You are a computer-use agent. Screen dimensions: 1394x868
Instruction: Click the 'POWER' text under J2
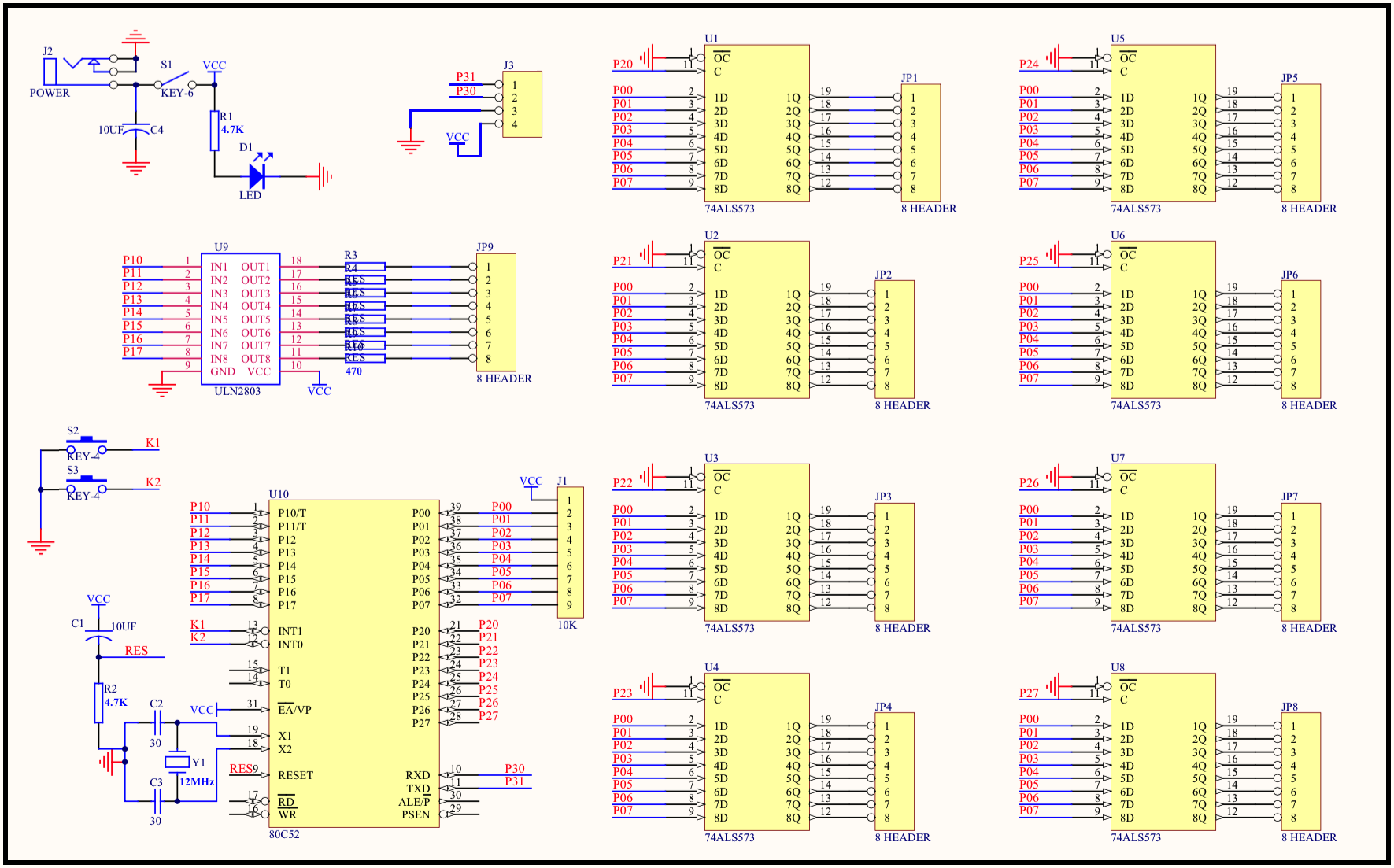click(x=50, y=93)
